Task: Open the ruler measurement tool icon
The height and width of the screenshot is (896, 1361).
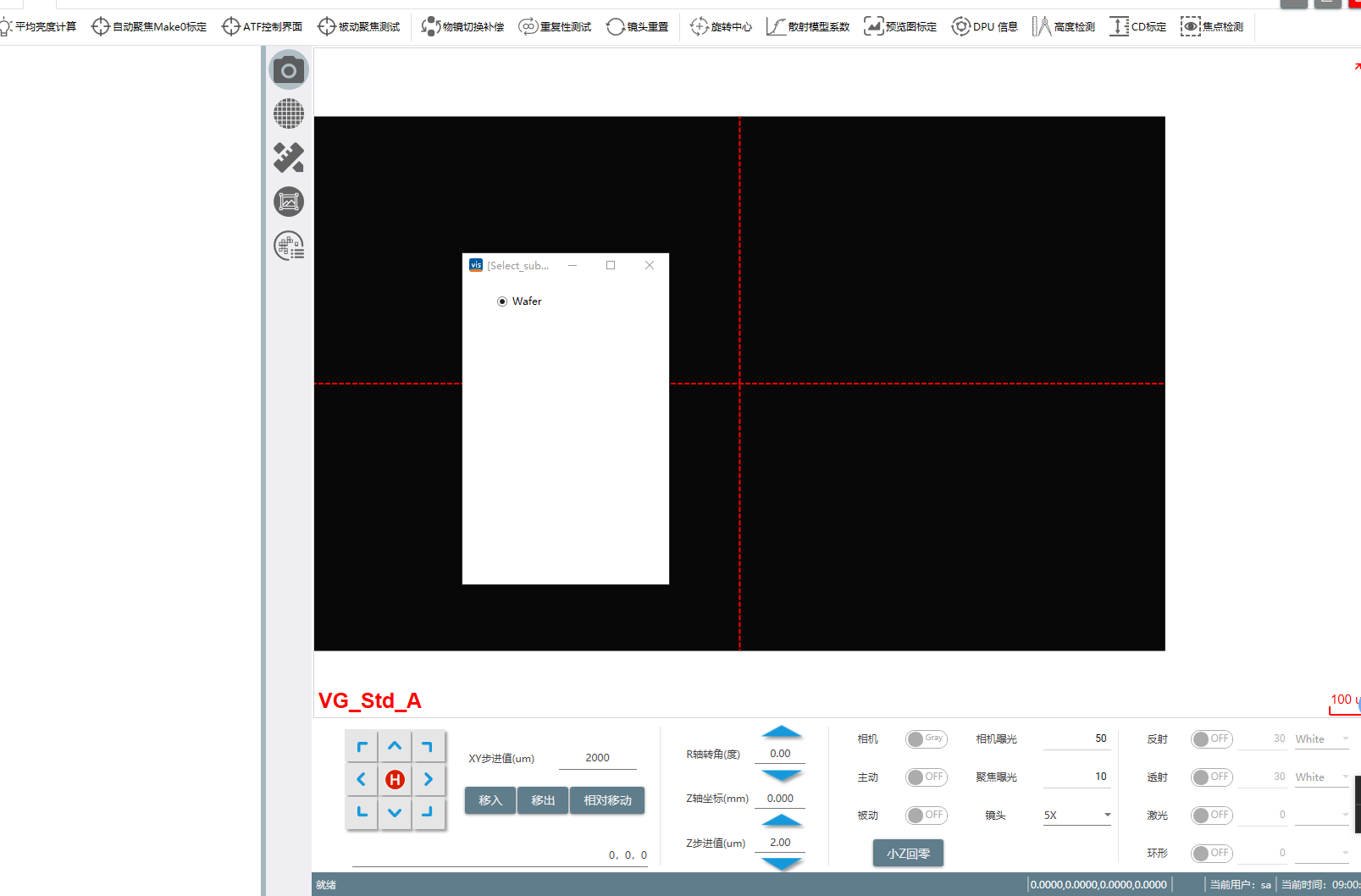Action: tap(289, 158)
